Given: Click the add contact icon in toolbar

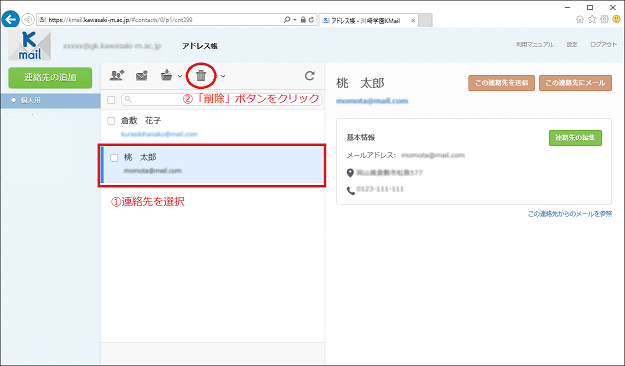Looking at the screenshot, I should [x=117, y=75].
